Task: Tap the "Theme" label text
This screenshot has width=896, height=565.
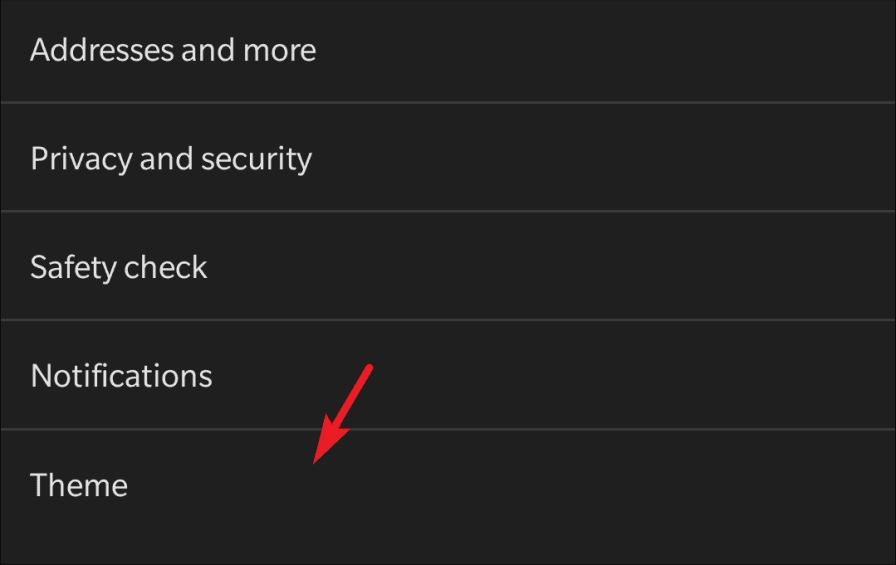Action: pyautogui.click(x=79, y=486)
